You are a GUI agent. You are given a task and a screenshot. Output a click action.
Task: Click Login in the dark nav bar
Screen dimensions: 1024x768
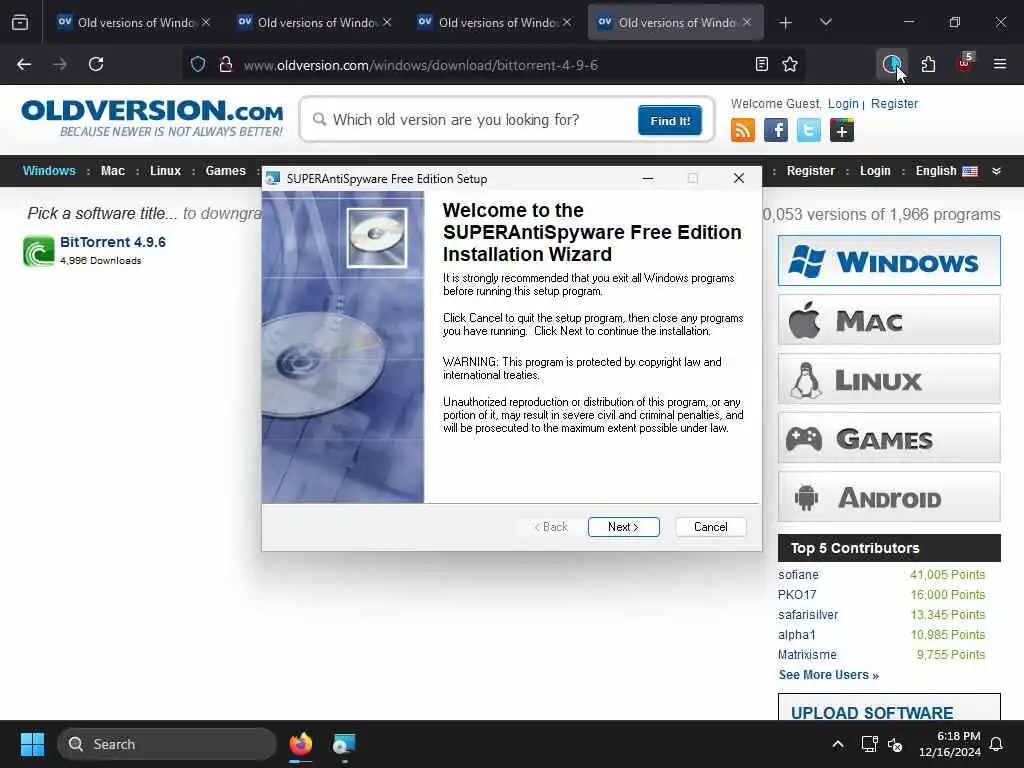click(875, 170)
